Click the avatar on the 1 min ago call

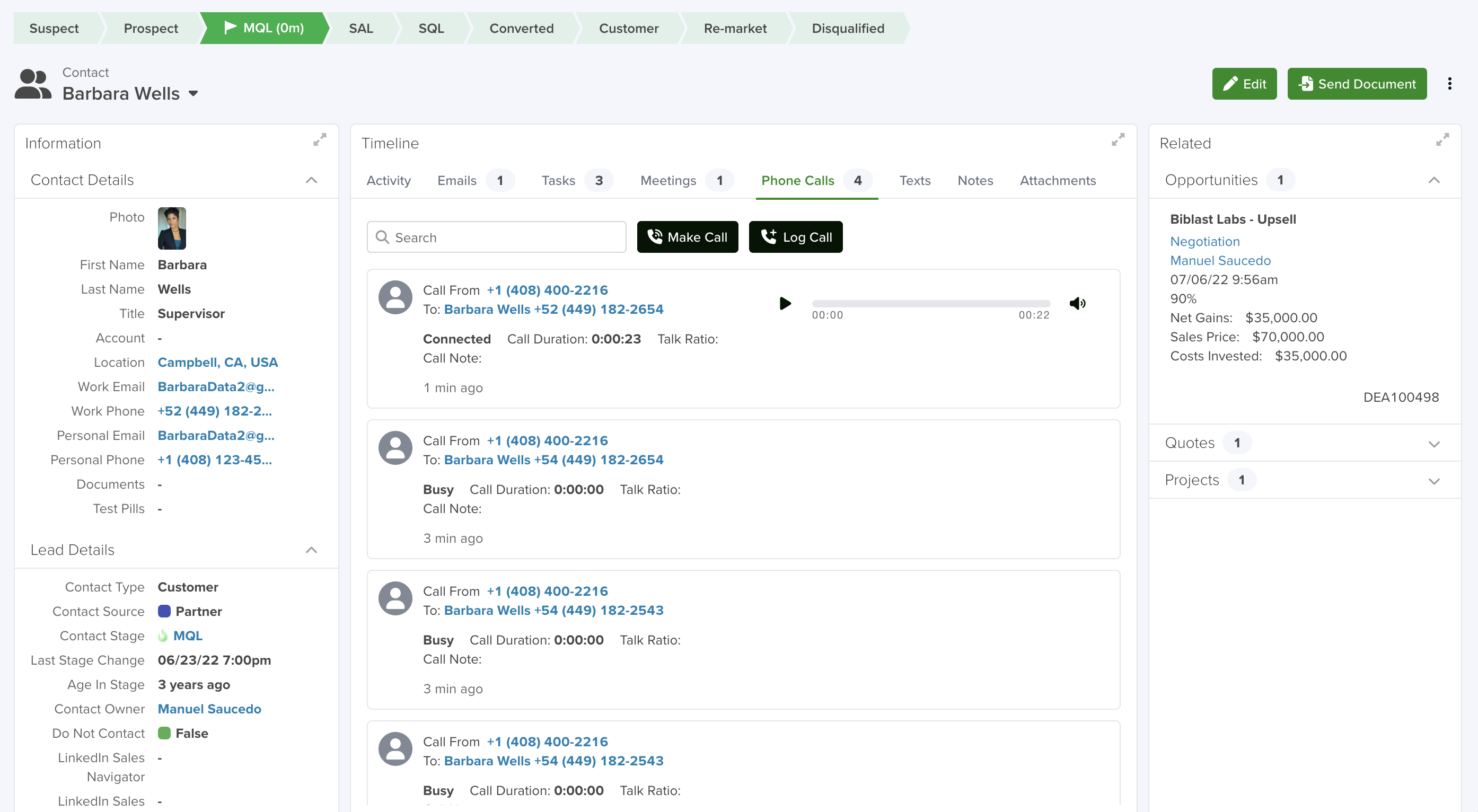(x=395, y=297)
